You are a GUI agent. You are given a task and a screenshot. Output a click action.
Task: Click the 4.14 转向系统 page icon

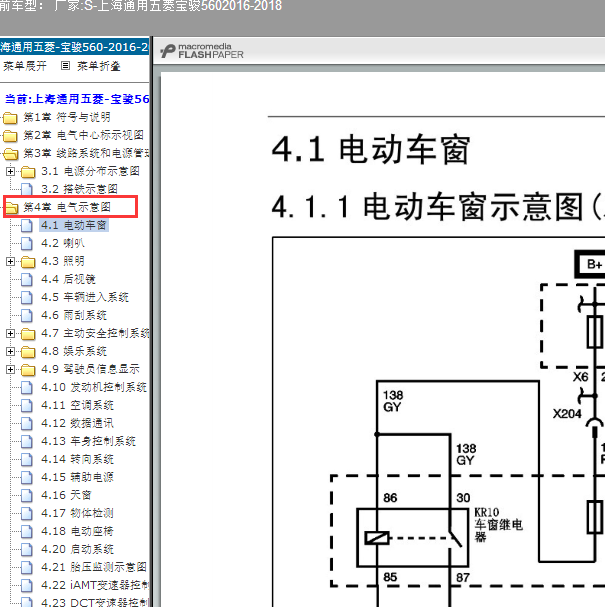(27, 460)
